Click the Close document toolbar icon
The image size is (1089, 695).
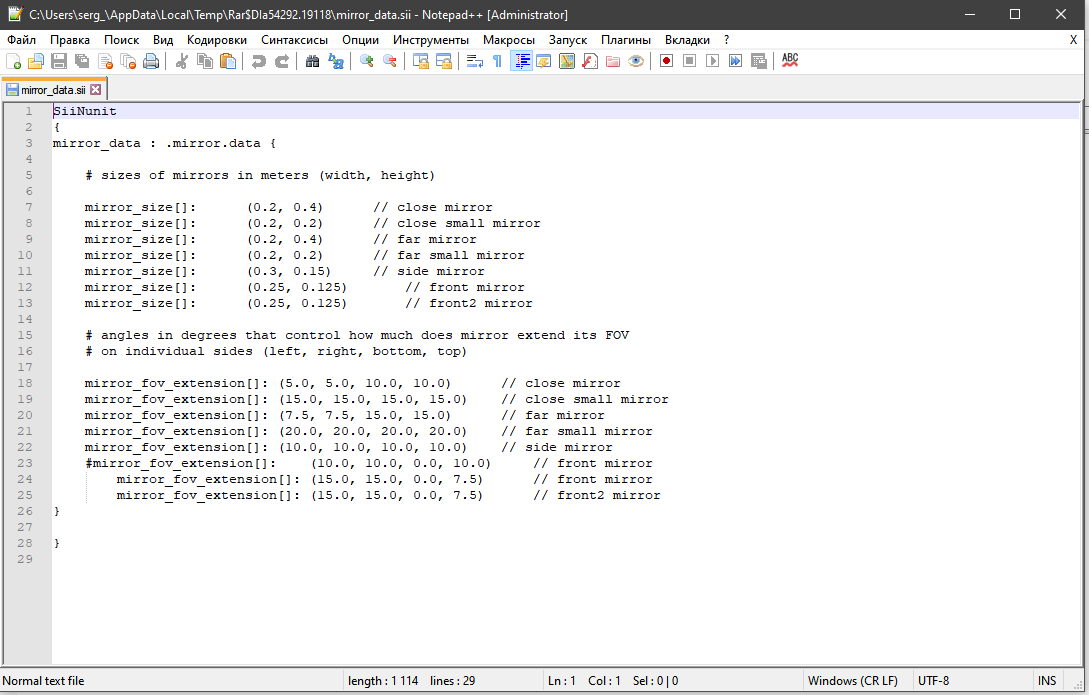(105, 61)
